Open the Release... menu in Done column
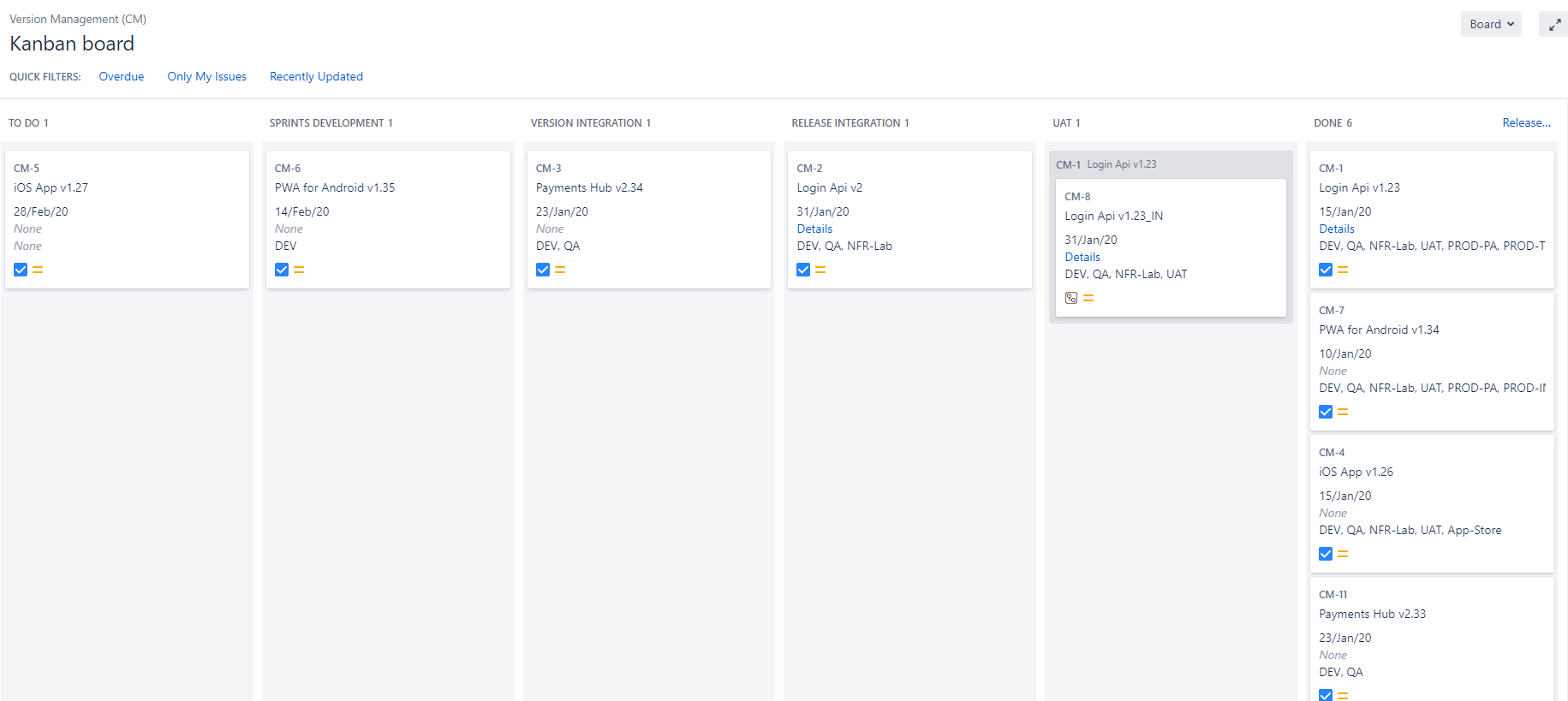Image resolution: width=1568 pixels, height=701 pixels. click(x=1526, y=122)
